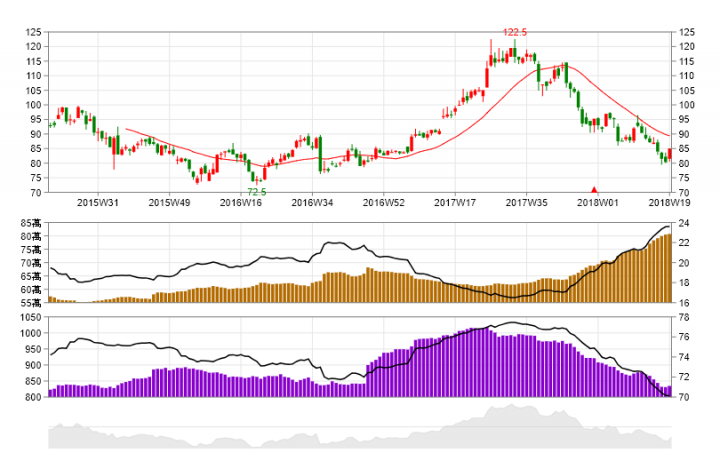
Task: Click the 1050 left axis label
Action: click(31, 317)
